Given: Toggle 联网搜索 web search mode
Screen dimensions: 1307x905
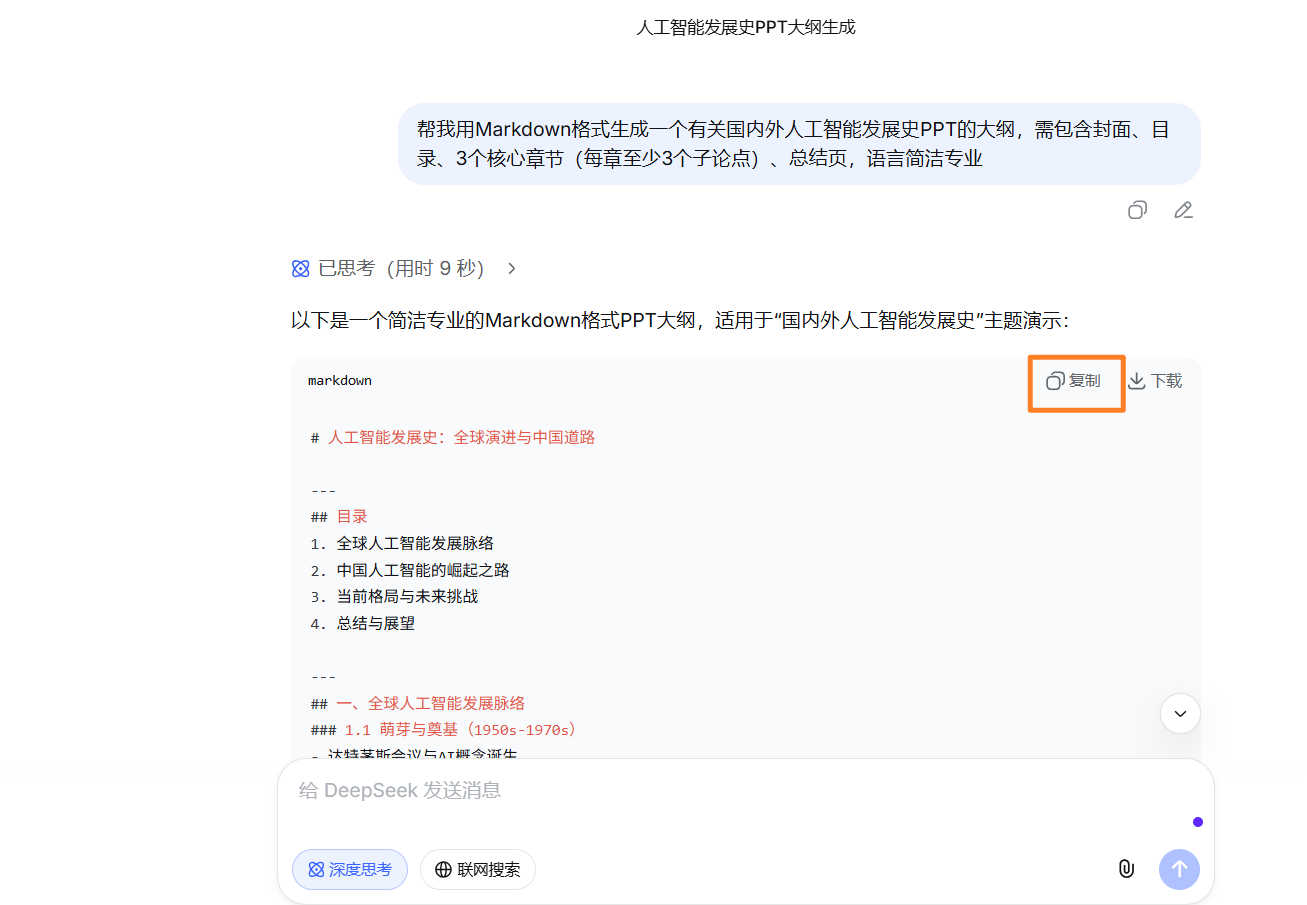Looking at the screenshot, I should (477, 869).
